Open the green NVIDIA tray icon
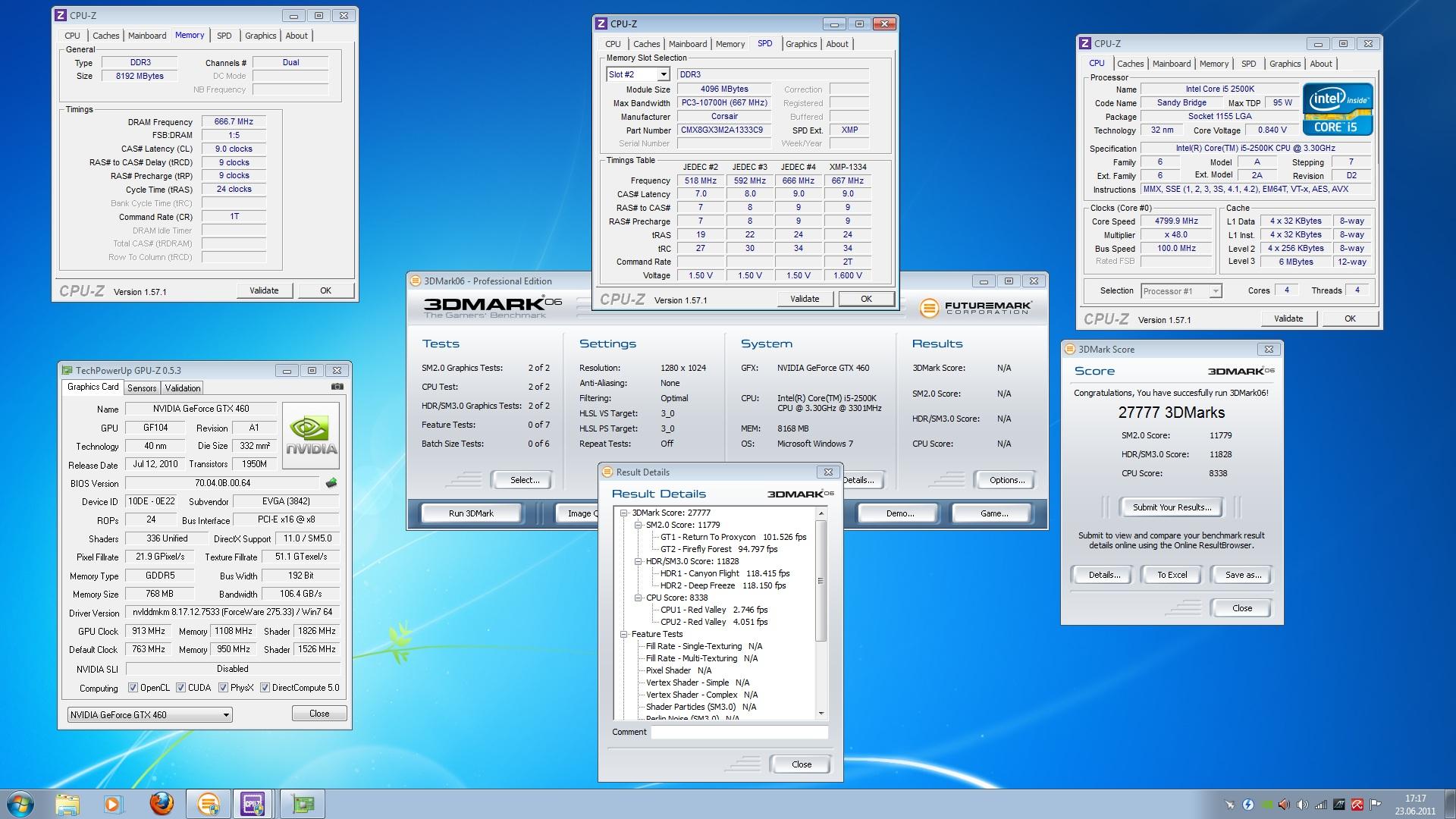 point(1266,805)
